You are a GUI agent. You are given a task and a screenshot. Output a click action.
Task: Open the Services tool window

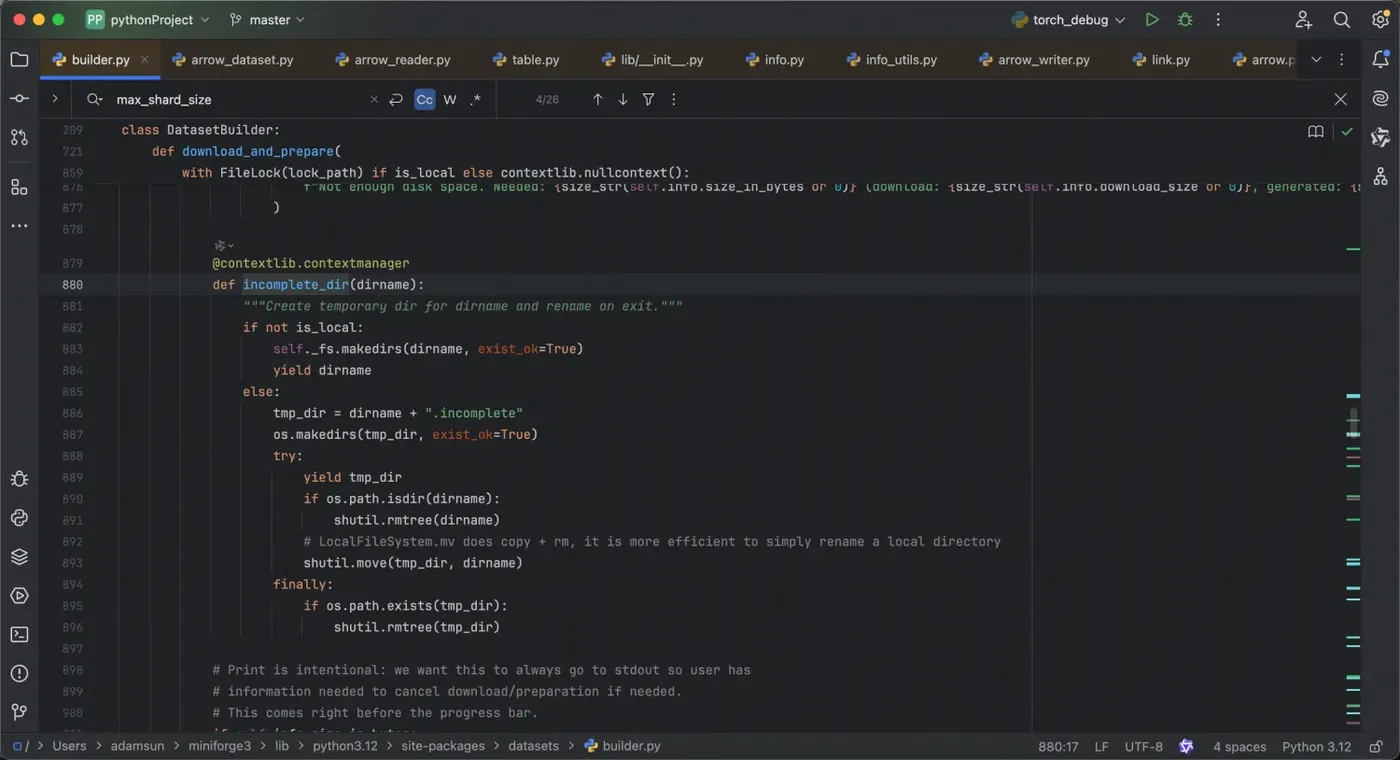(19, 596)
